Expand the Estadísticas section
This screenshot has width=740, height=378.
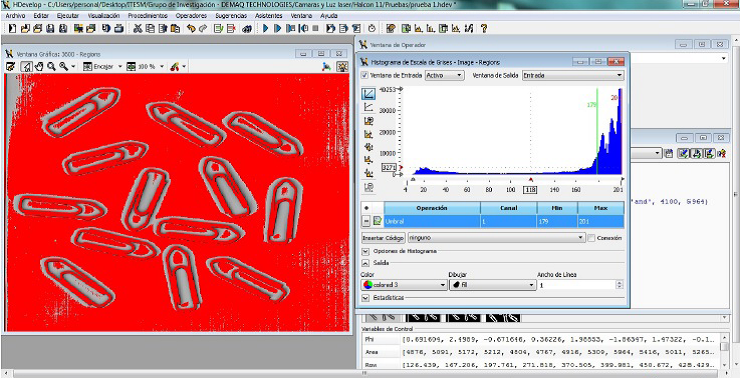click(365, 298)
